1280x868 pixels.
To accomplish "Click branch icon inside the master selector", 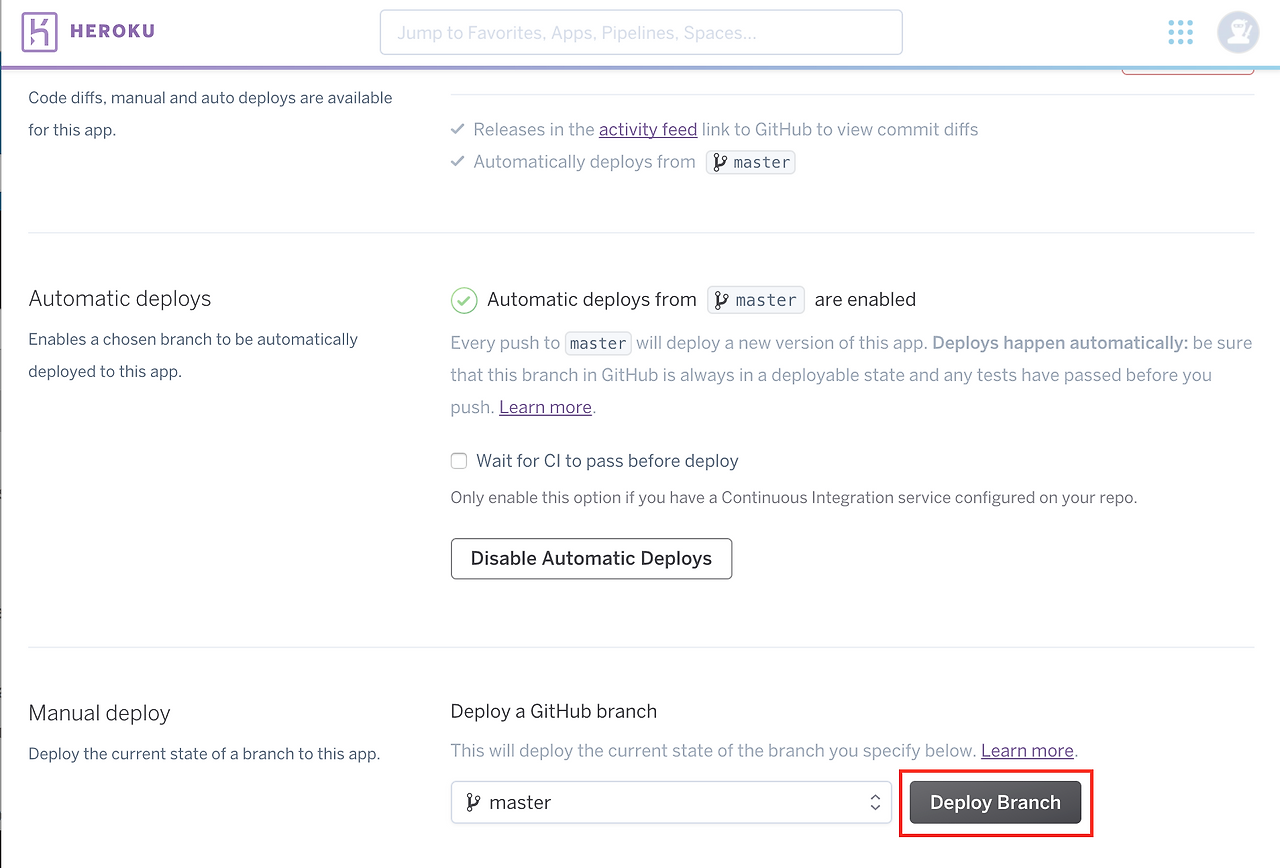I will [x=473, y=802].
